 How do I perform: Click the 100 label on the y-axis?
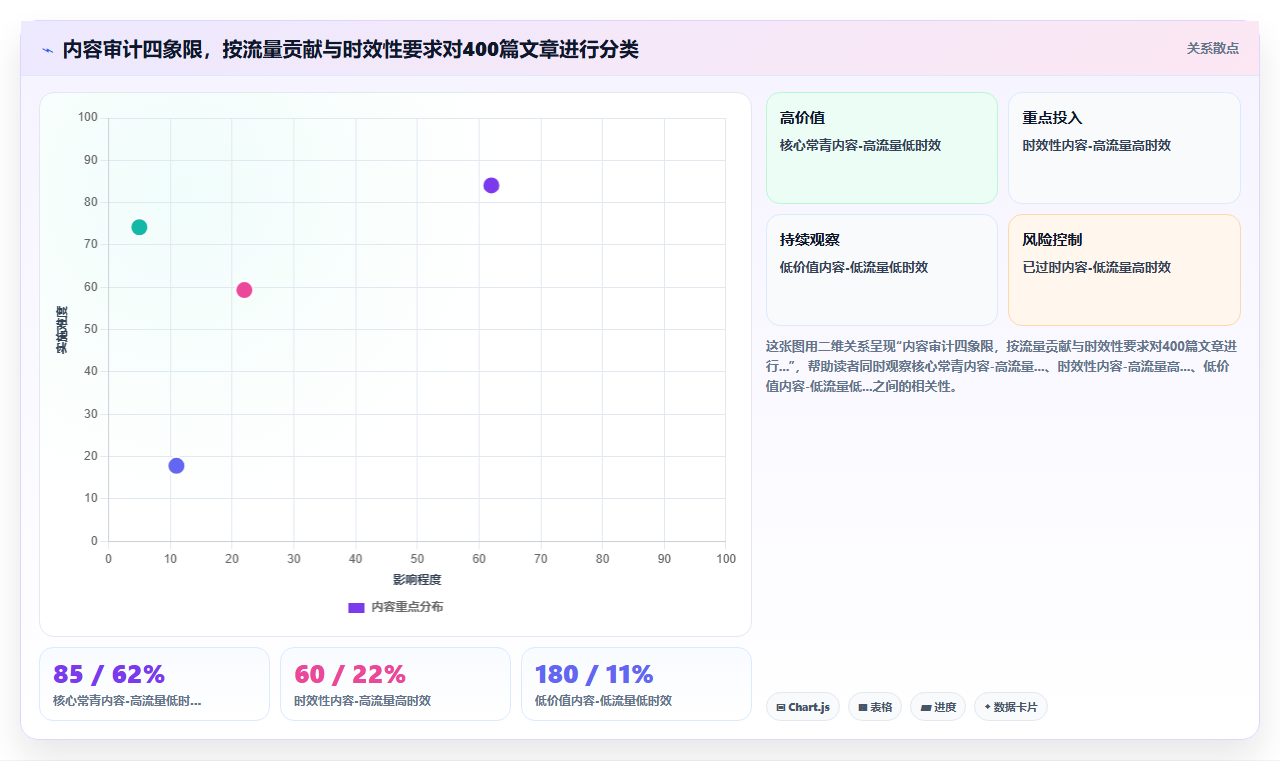pos(88,117)
